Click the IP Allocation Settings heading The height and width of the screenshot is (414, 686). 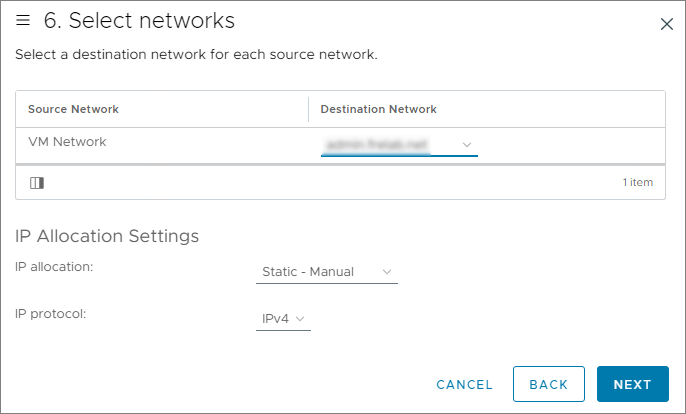point(107,236)
